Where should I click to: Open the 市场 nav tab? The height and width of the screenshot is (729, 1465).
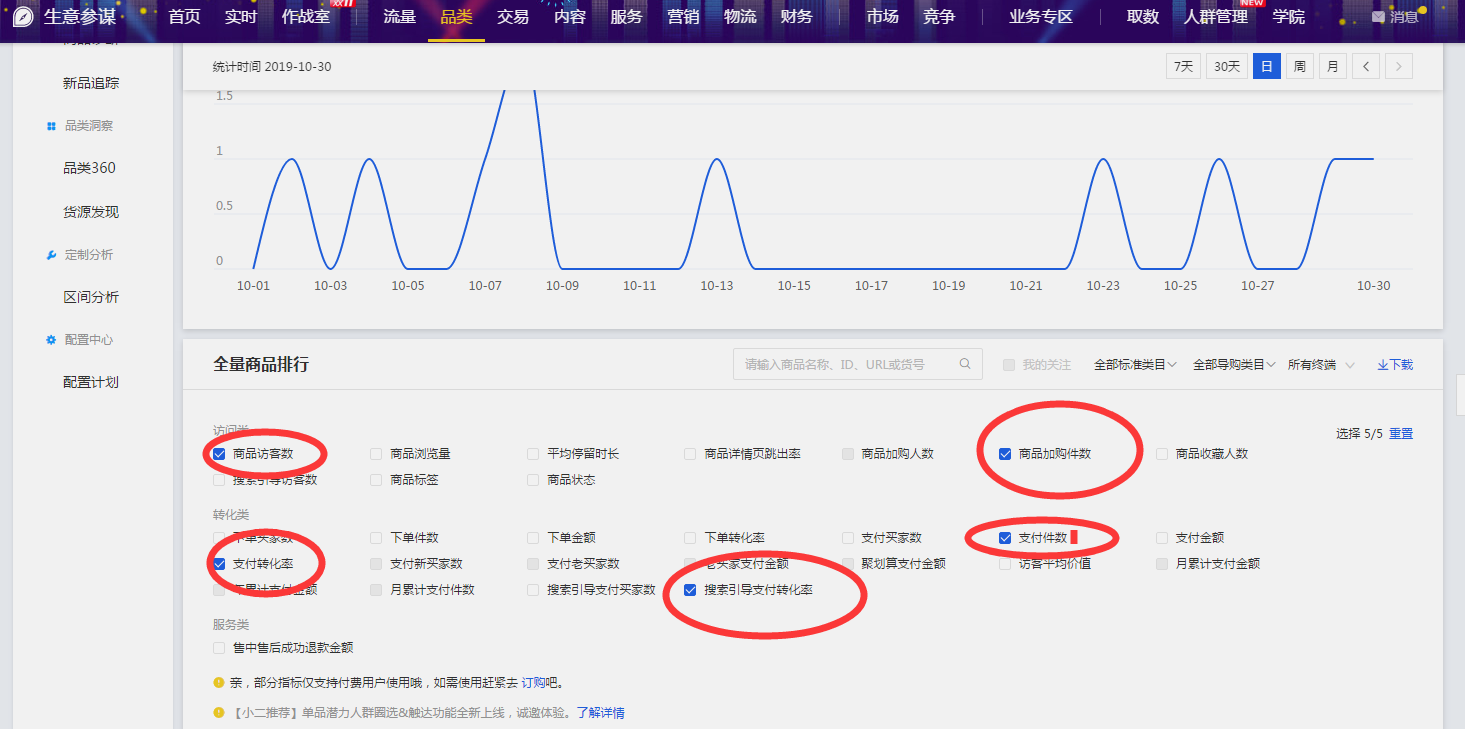(882, 17)
